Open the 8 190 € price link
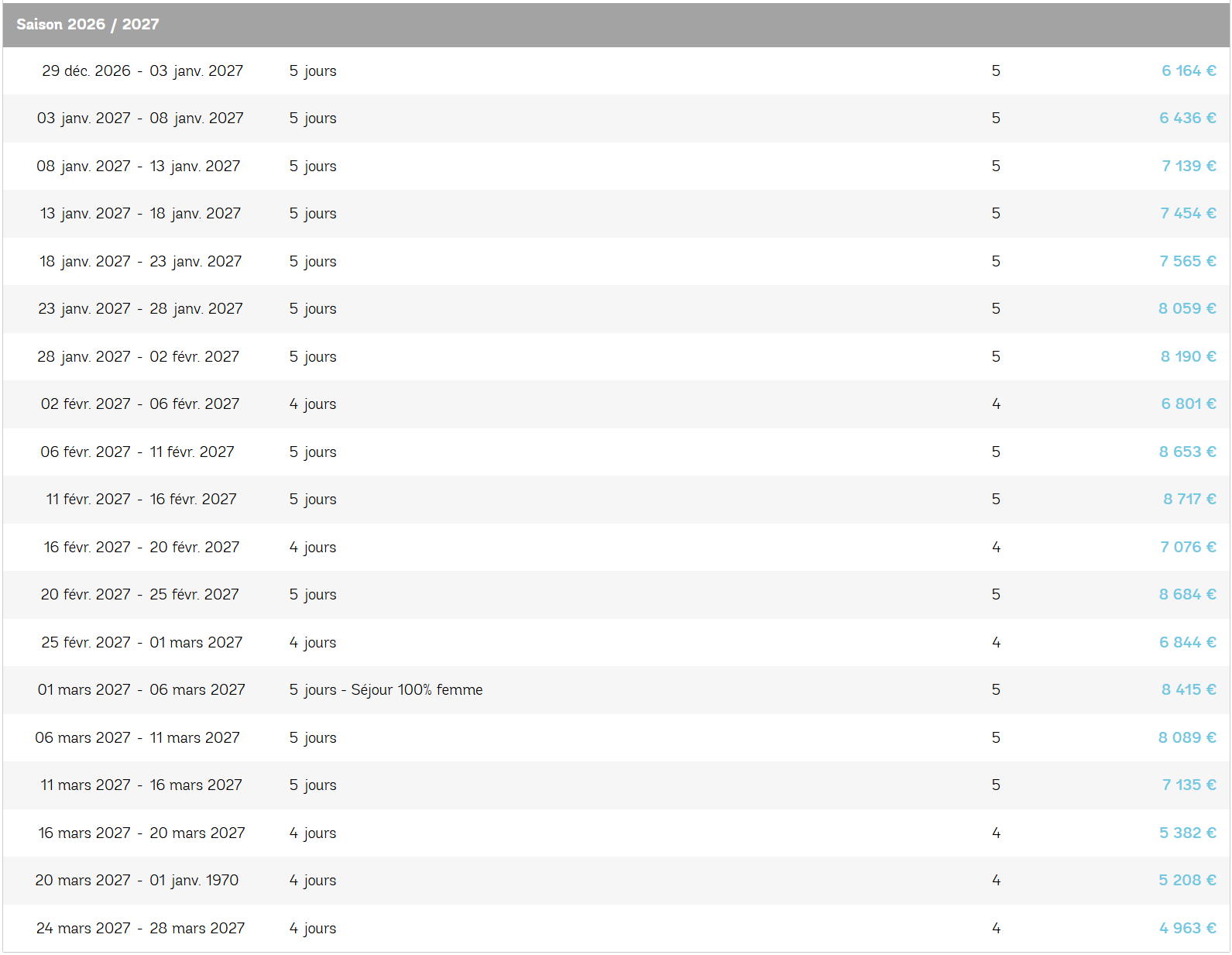This screenshot has width=1232, height=955. click(x=1189, y=357)
